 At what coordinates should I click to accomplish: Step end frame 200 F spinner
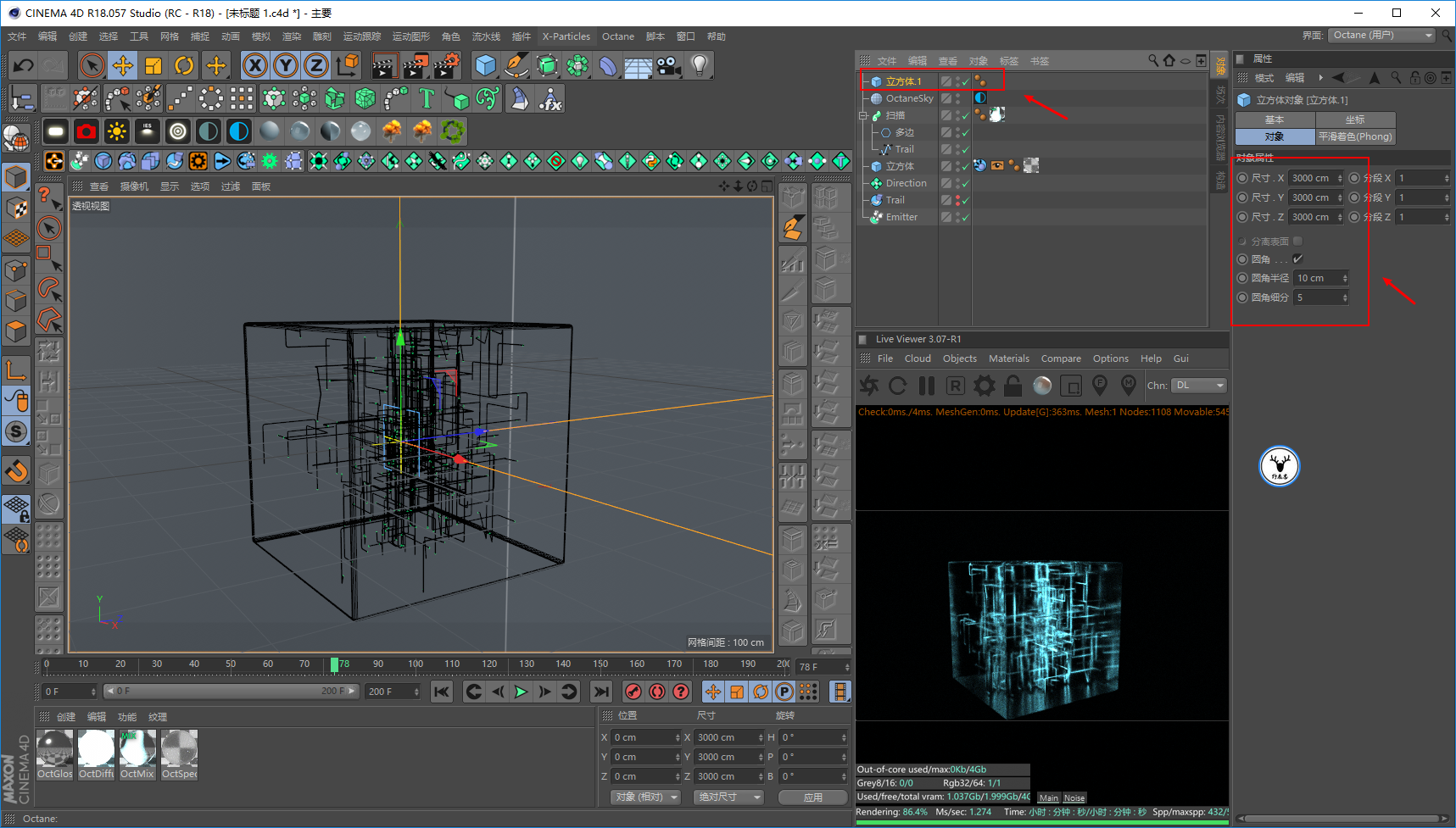tap(416, 692)
